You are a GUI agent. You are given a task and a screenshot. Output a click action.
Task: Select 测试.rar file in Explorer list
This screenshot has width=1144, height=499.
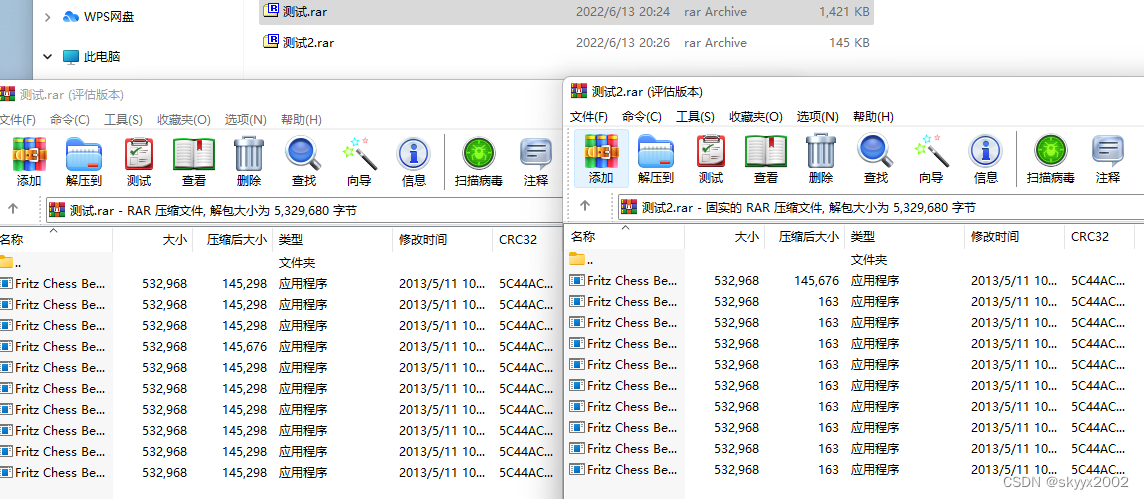coord(566,11)
